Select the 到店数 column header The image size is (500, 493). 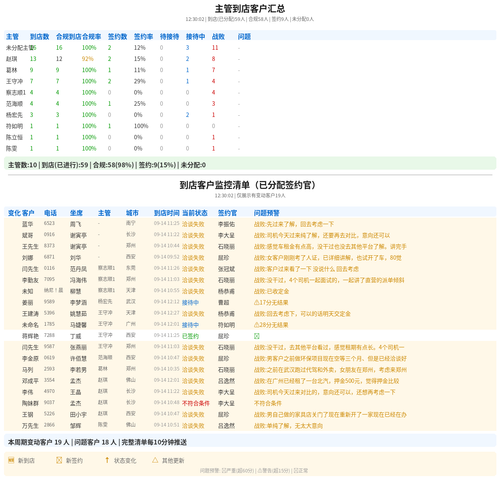[x=40, y=37]
